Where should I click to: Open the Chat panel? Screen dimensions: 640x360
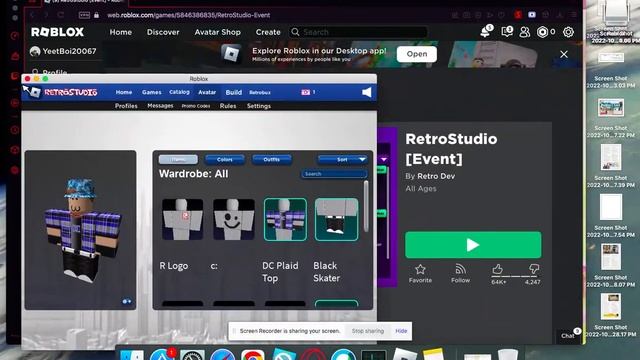point(568,336)
